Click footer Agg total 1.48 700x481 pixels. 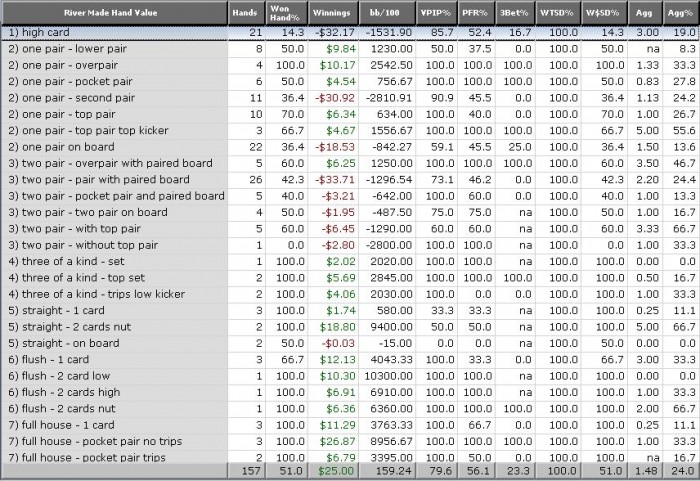click(646, 471)
